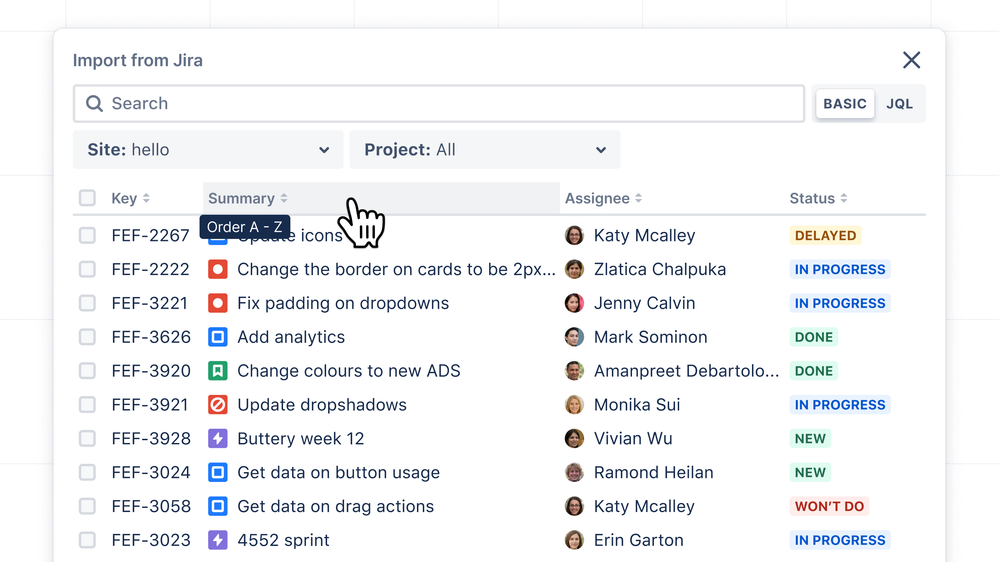
Task: Tick the checkbox for FEF-3928
Action: 87,438
